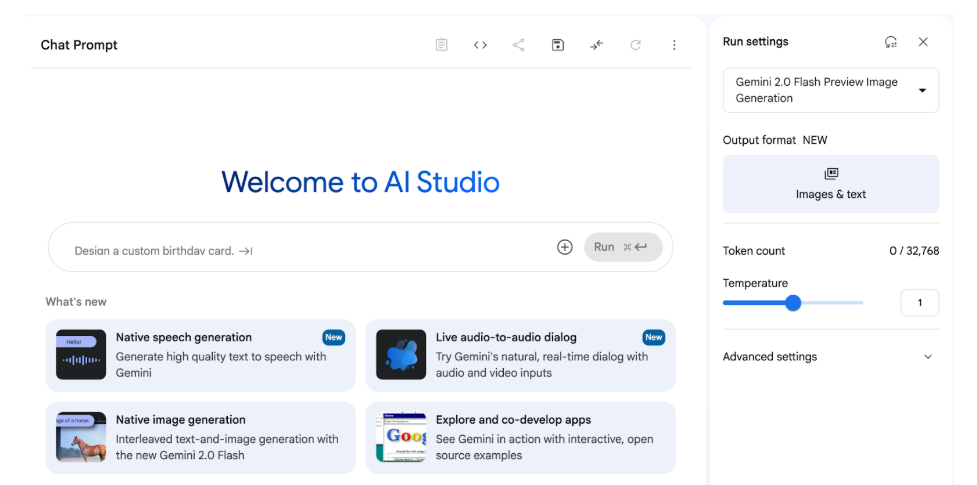Open Explore and co-develop apps card

click(x=520, y=438)
